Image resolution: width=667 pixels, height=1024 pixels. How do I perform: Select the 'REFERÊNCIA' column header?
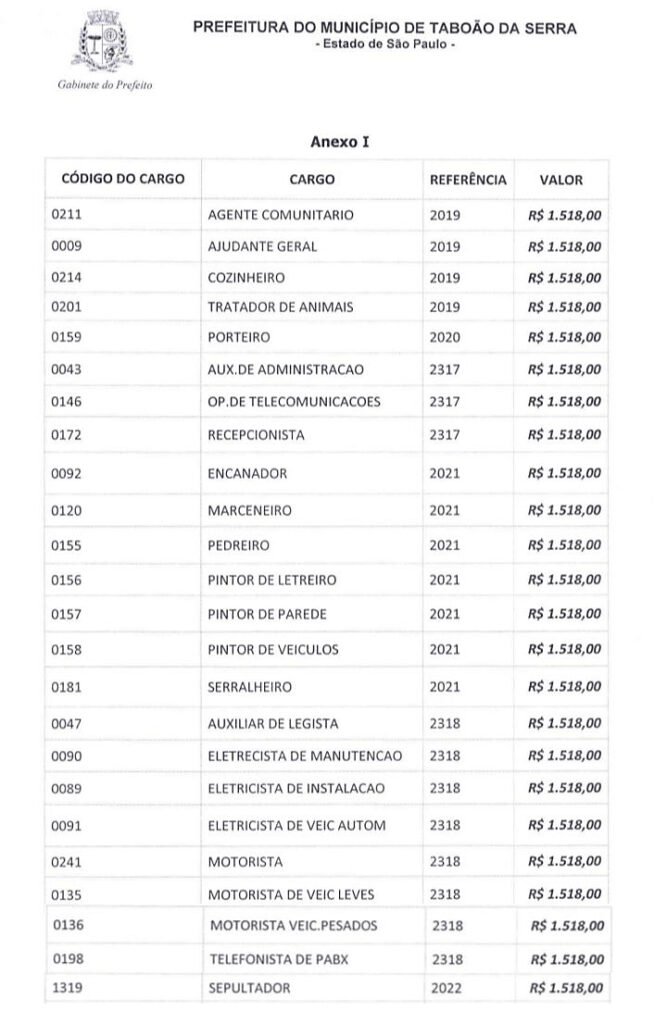pos(468,180)
